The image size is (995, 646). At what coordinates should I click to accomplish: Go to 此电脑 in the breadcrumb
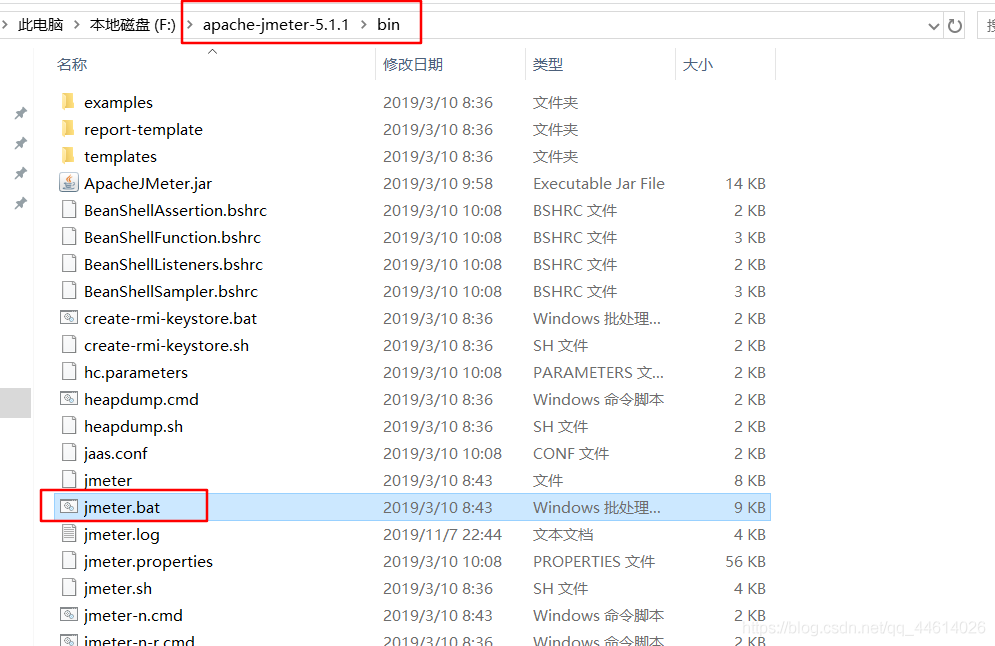pyautogui.click(x=41, y=25)
